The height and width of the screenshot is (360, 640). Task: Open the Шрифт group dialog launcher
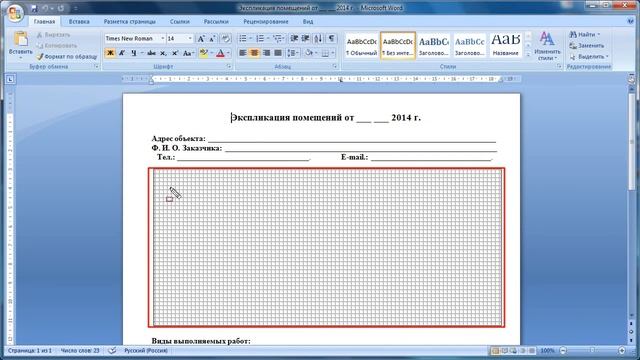[229, 67]
